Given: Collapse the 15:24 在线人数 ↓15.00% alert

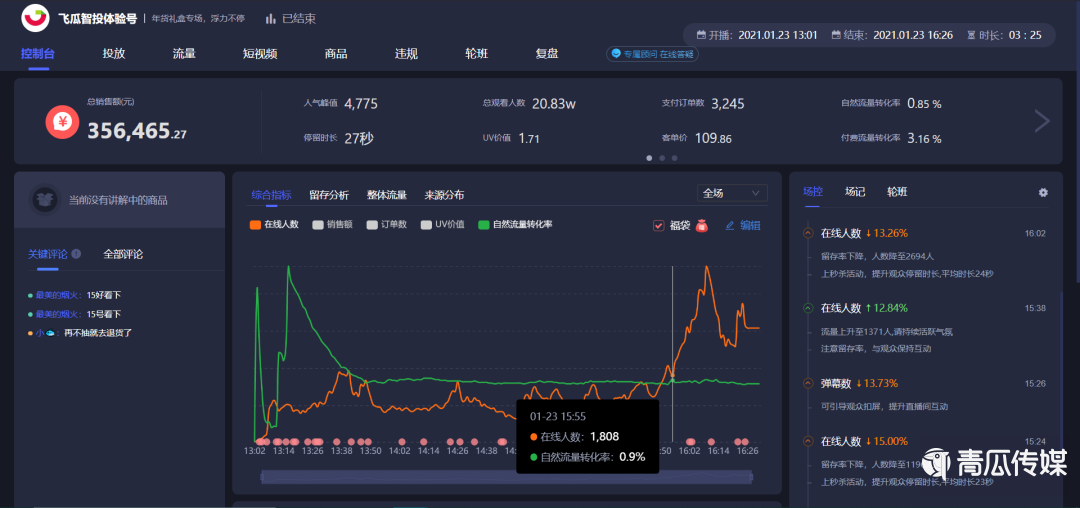Looking at the screenshot, I should click(807, 441).
